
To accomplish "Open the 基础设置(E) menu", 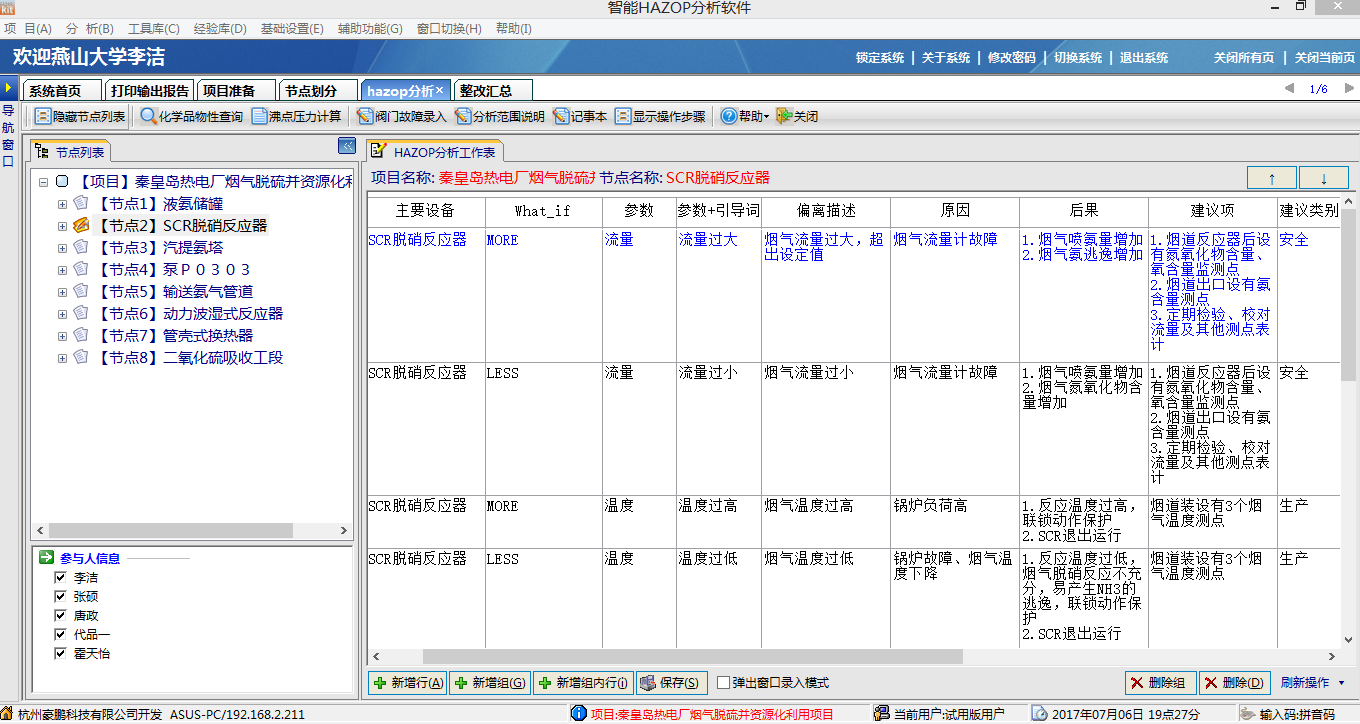I will coord(292,29).
